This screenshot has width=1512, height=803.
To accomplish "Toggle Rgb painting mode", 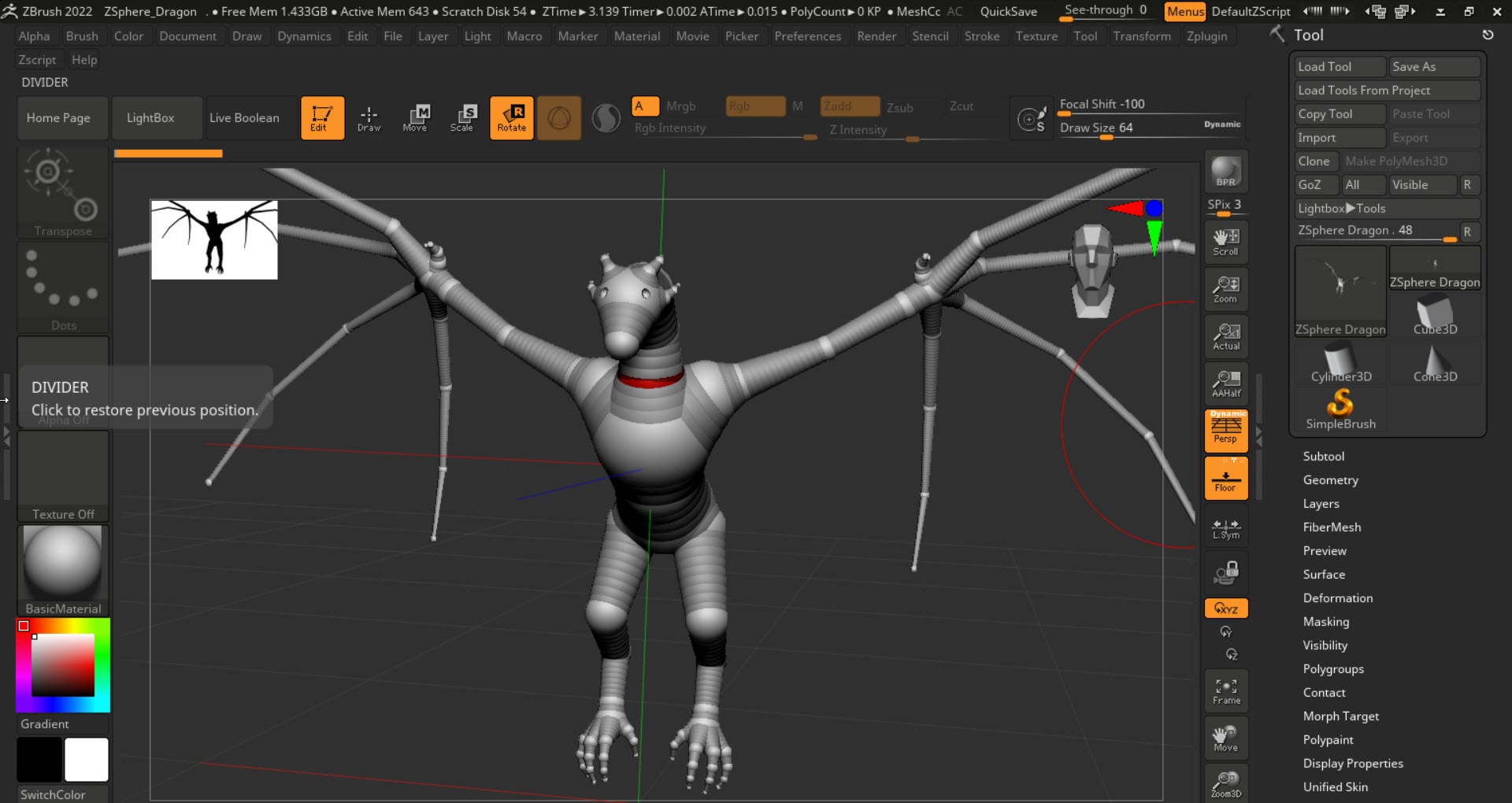I will (x=754, y=106).
